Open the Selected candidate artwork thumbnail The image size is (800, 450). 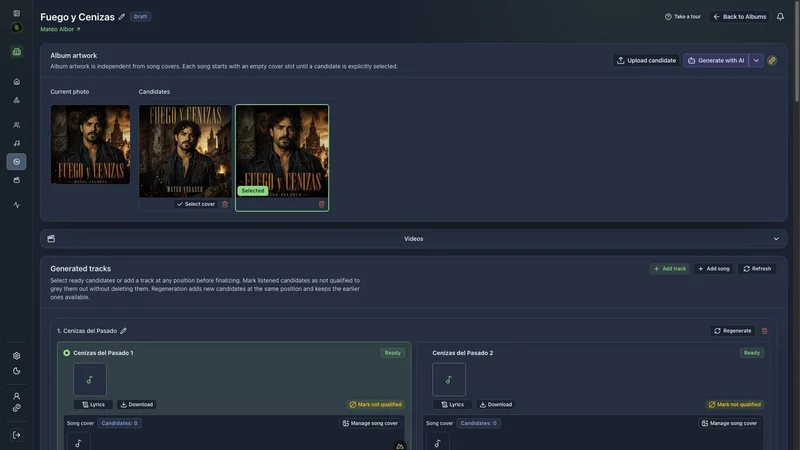[282, 151]
